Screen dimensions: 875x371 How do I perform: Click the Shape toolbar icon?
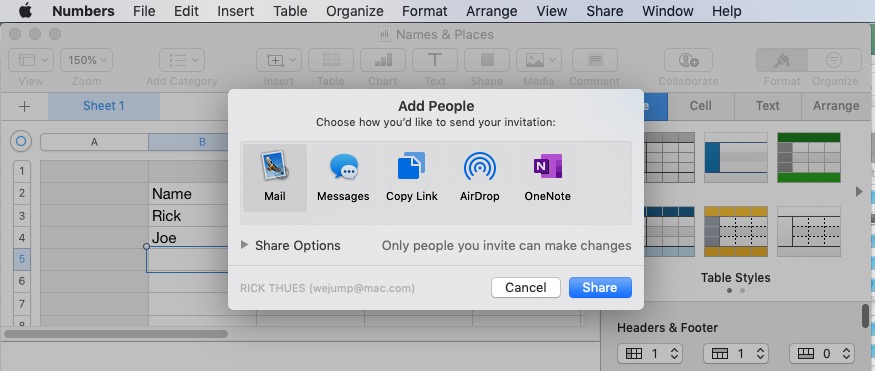tap(487, 60)
